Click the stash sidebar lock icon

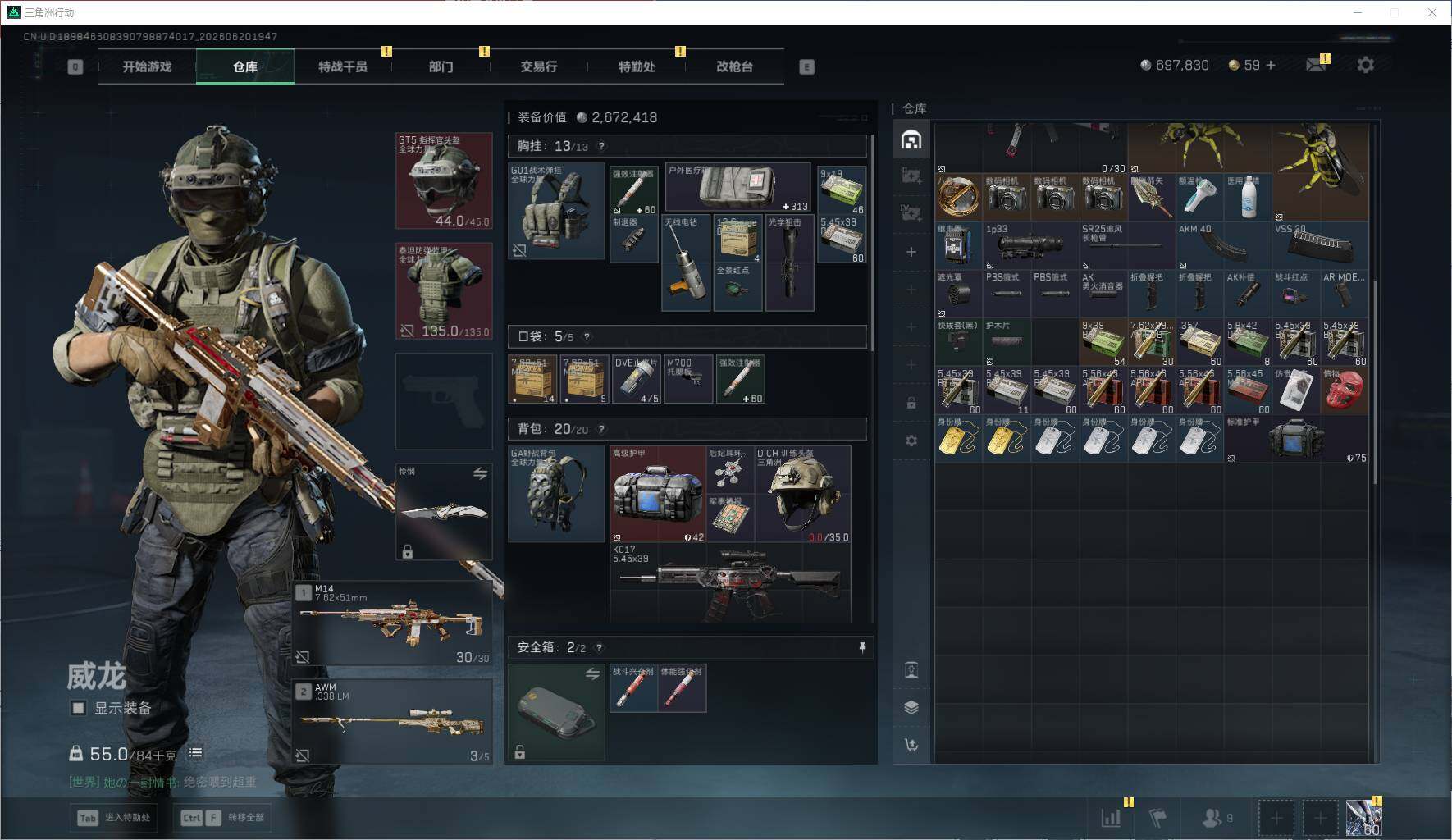tap(911, 403)
